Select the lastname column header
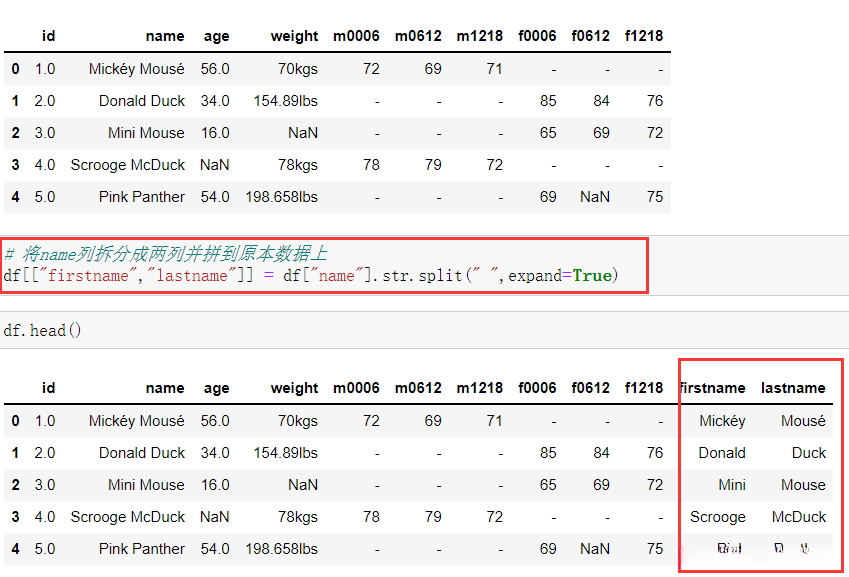The width and height of the screenshot is (849, 577). (793, 388)
